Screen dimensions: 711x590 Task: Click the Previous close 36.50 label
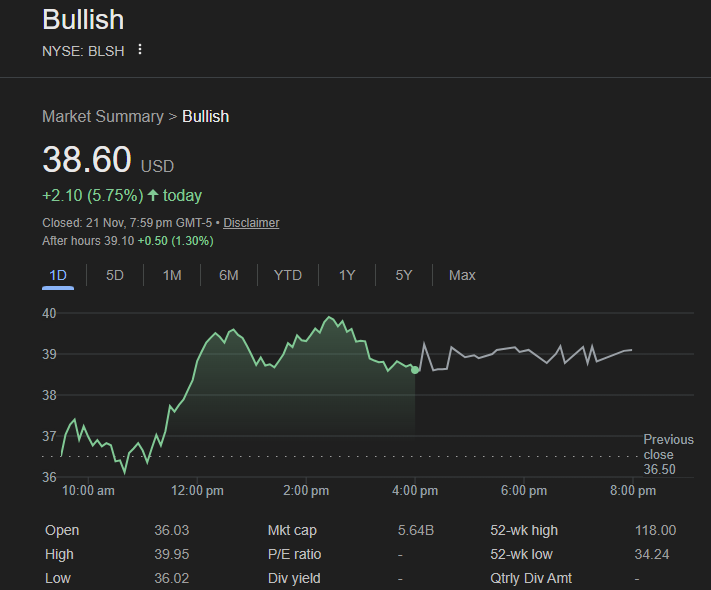tap(667, 455)
